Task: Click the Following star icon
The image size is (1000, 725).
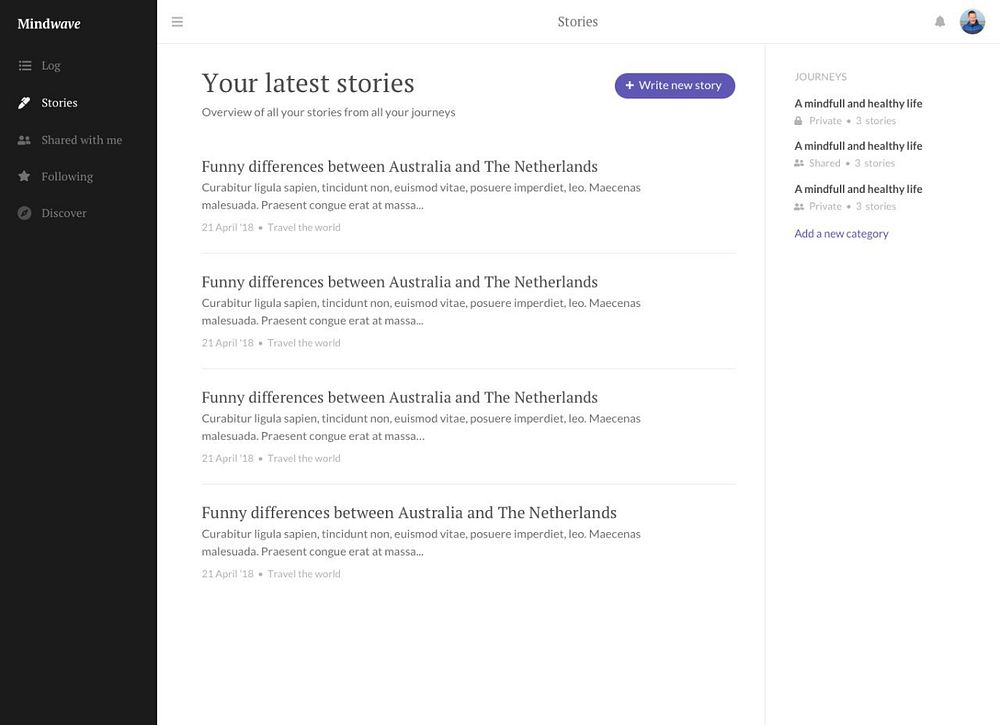Action: [x=24, y=176]
